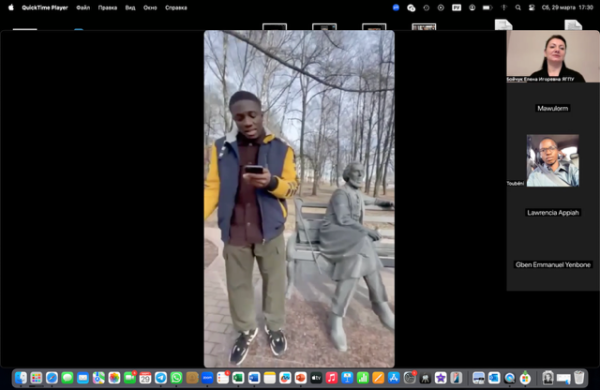This screenshot has width=600, height=390.
Task: Open Numbers app in Dock
Action: point(363,378)
